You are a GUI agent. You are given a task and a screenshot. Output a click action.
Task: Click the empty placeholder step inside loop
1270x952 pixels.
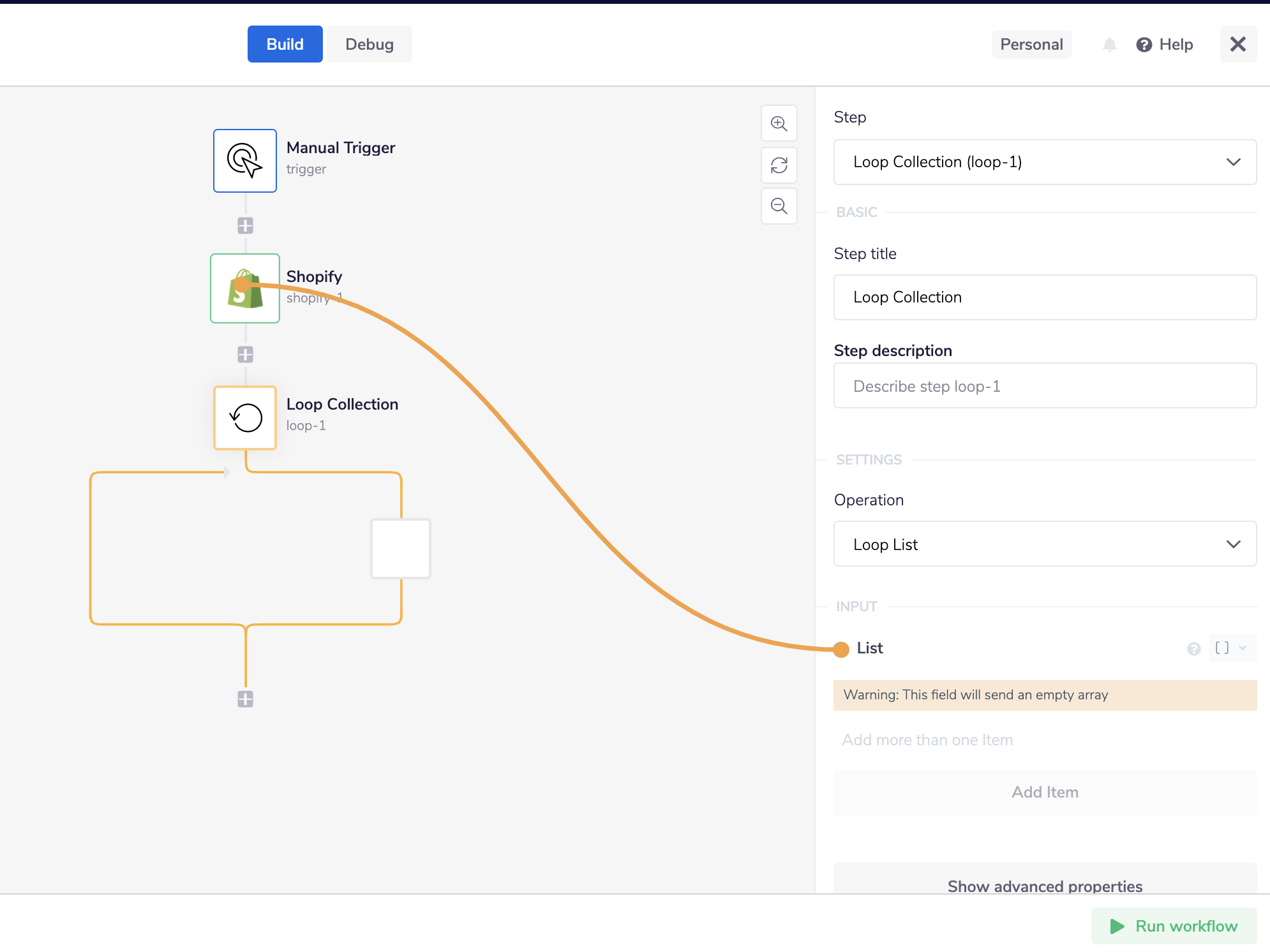(401, 549)
